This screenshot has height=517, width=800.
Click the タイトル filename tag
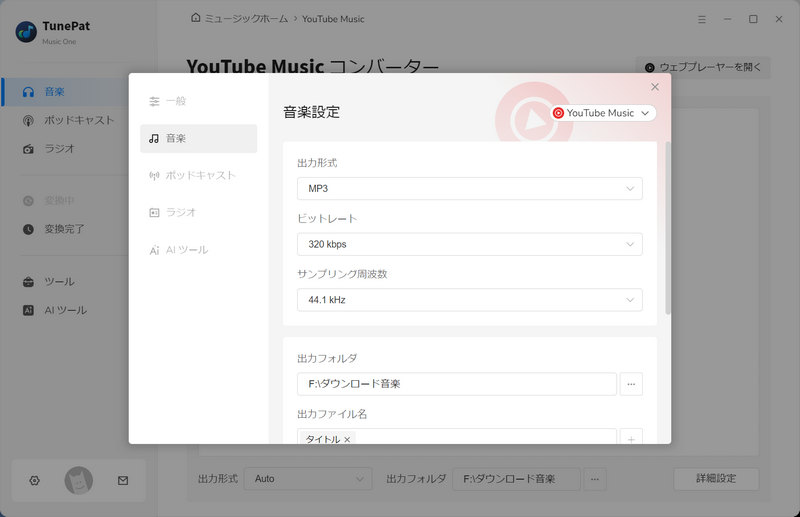pyautogui.click(x=323, y=439)
